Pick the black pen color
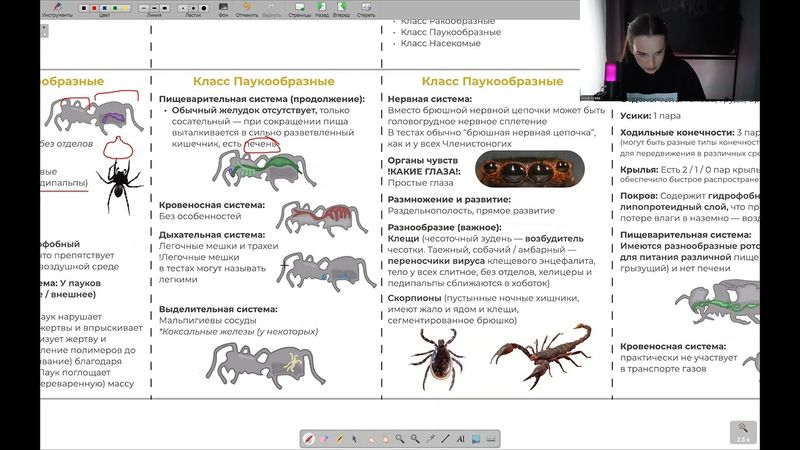 click(84, 8)
